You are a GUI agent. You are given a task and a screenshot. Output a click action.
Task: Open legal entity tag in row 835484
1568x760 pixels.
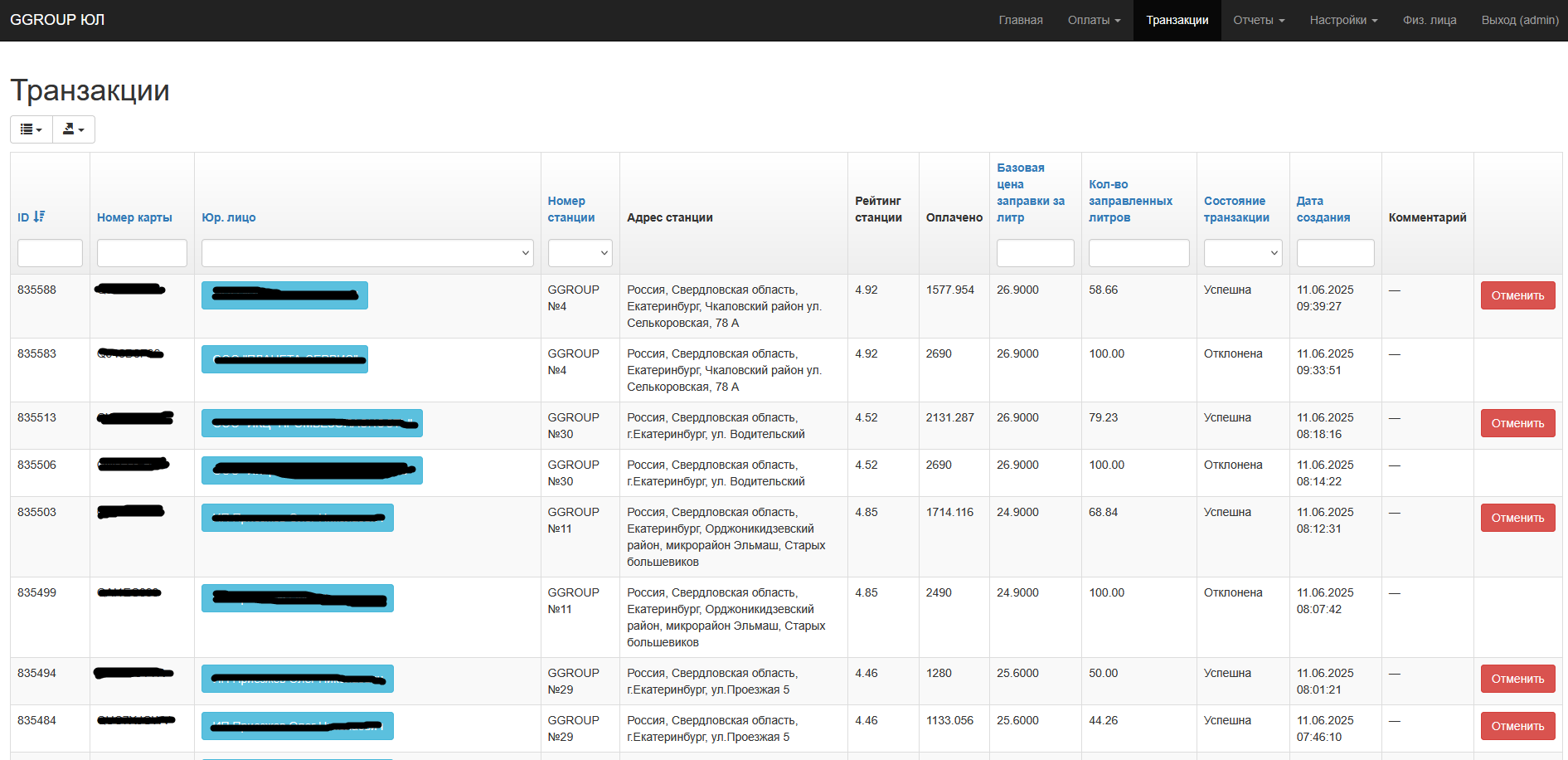298,726
